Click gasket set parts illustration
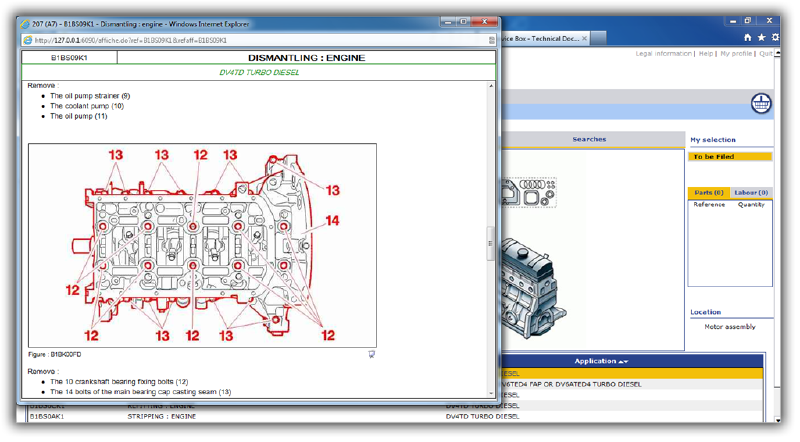The height and width of the screenshot is (442, 800). click(529, 192)
